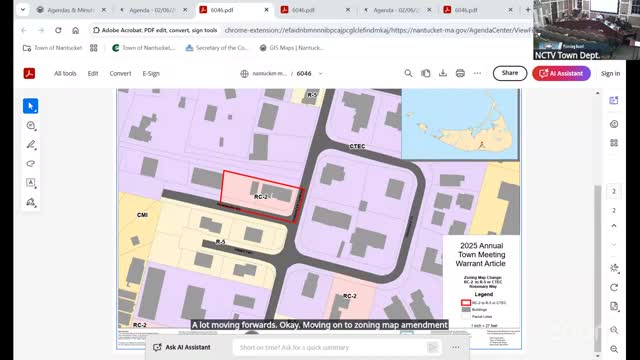Viewport: 640px width, 360px height.
Task: Click the current page number box
Action: tap(614, 191)
